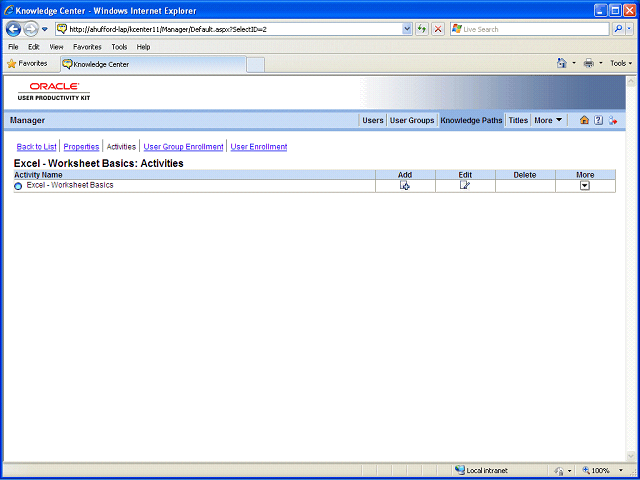
Task: Open the Users tab
Action: pyautogui.click(x=373, y=120)
